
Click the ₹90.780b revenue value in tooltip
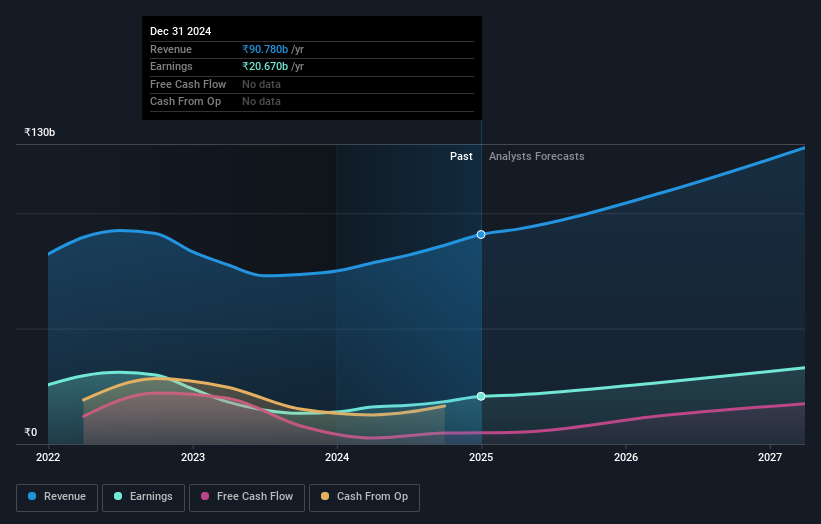(x=265, y=49)
